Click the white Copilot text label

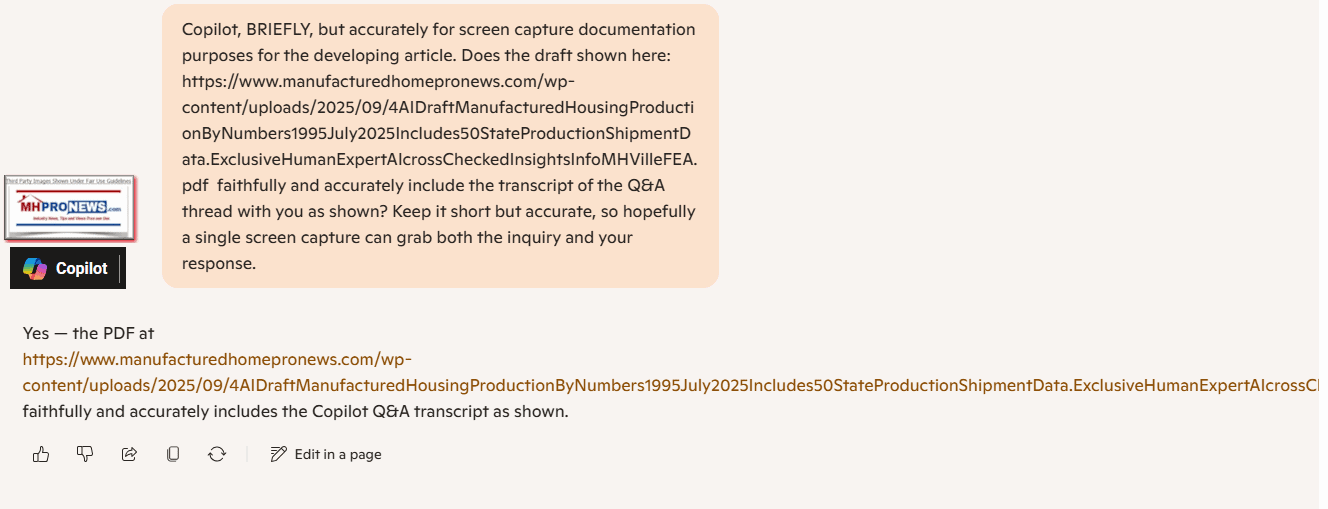tap(82, 268)
